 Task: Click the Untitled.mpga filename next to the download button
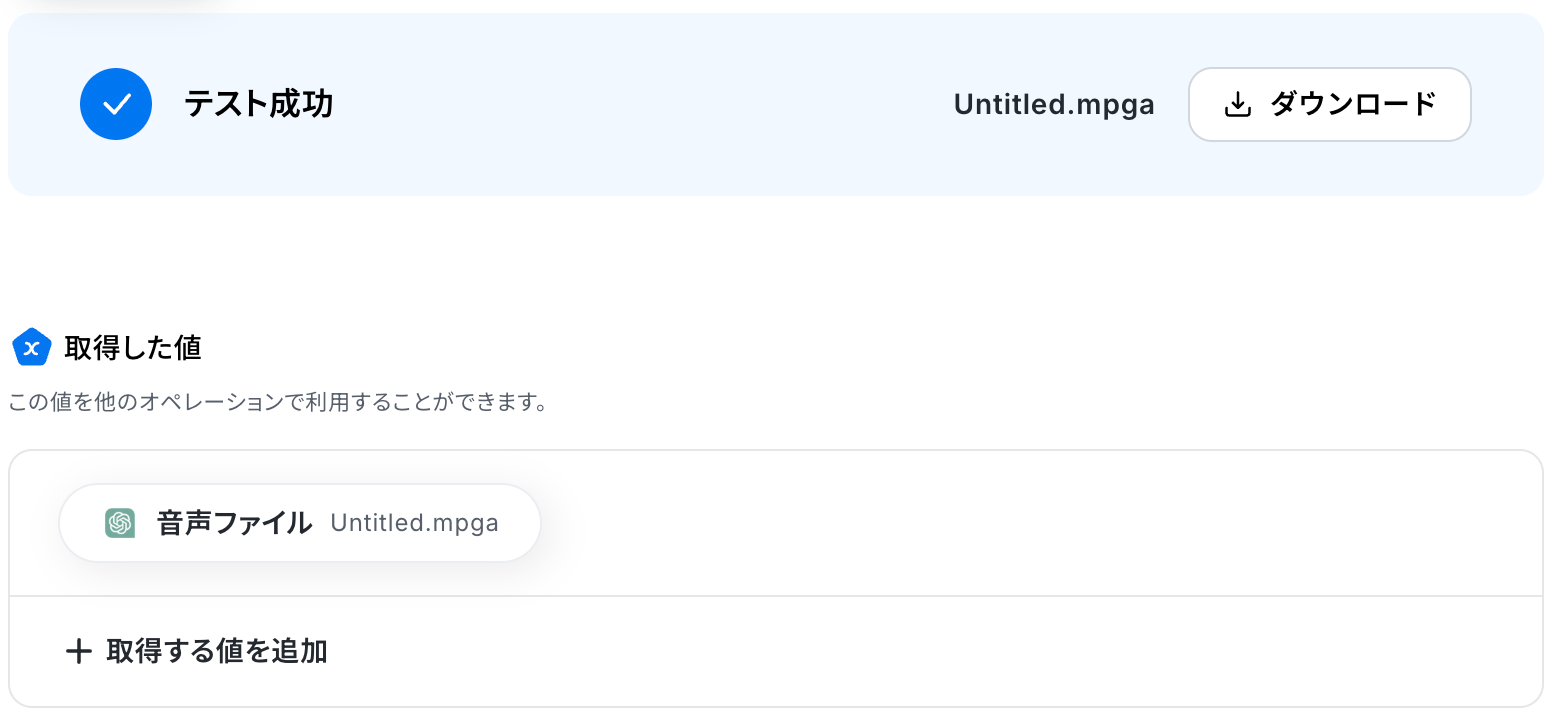(x=1054, y=104)
